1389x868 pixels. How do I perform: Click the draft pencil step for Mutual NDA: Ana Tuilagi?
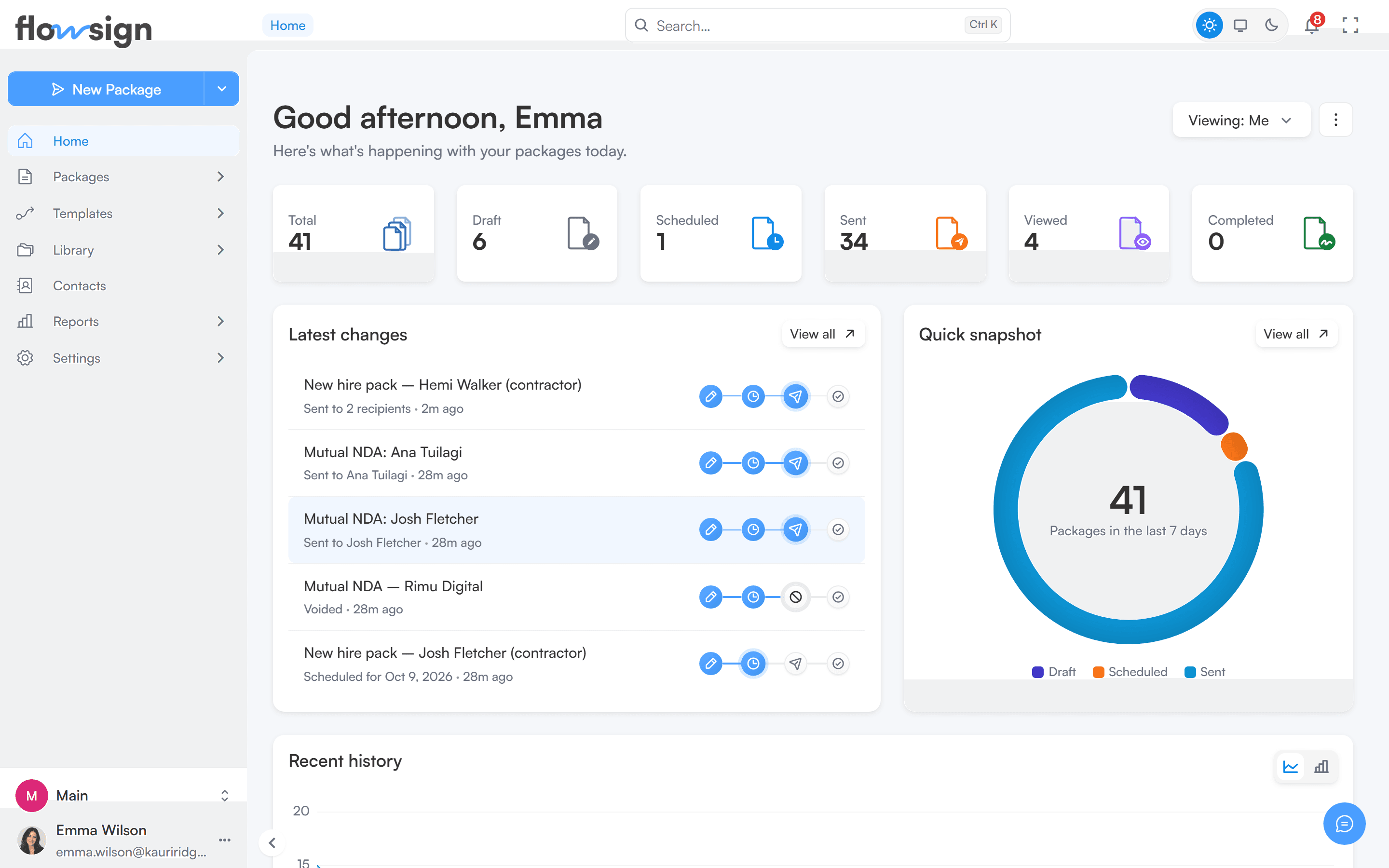point(710,463)
